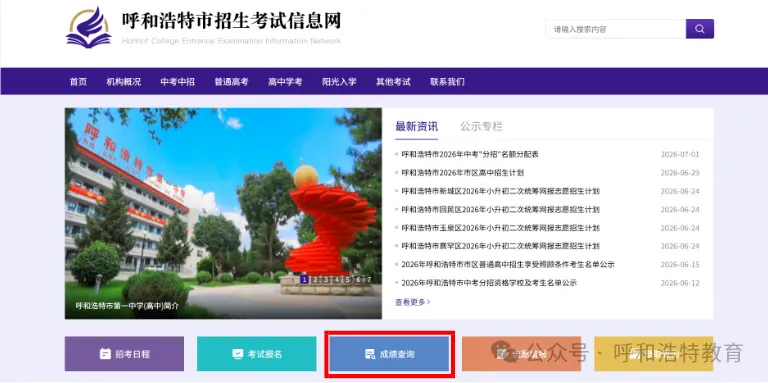Open 赛罕区2026年小升初二次统筹 news item
The width and height of the screenshot is (768, 383).
501,246
